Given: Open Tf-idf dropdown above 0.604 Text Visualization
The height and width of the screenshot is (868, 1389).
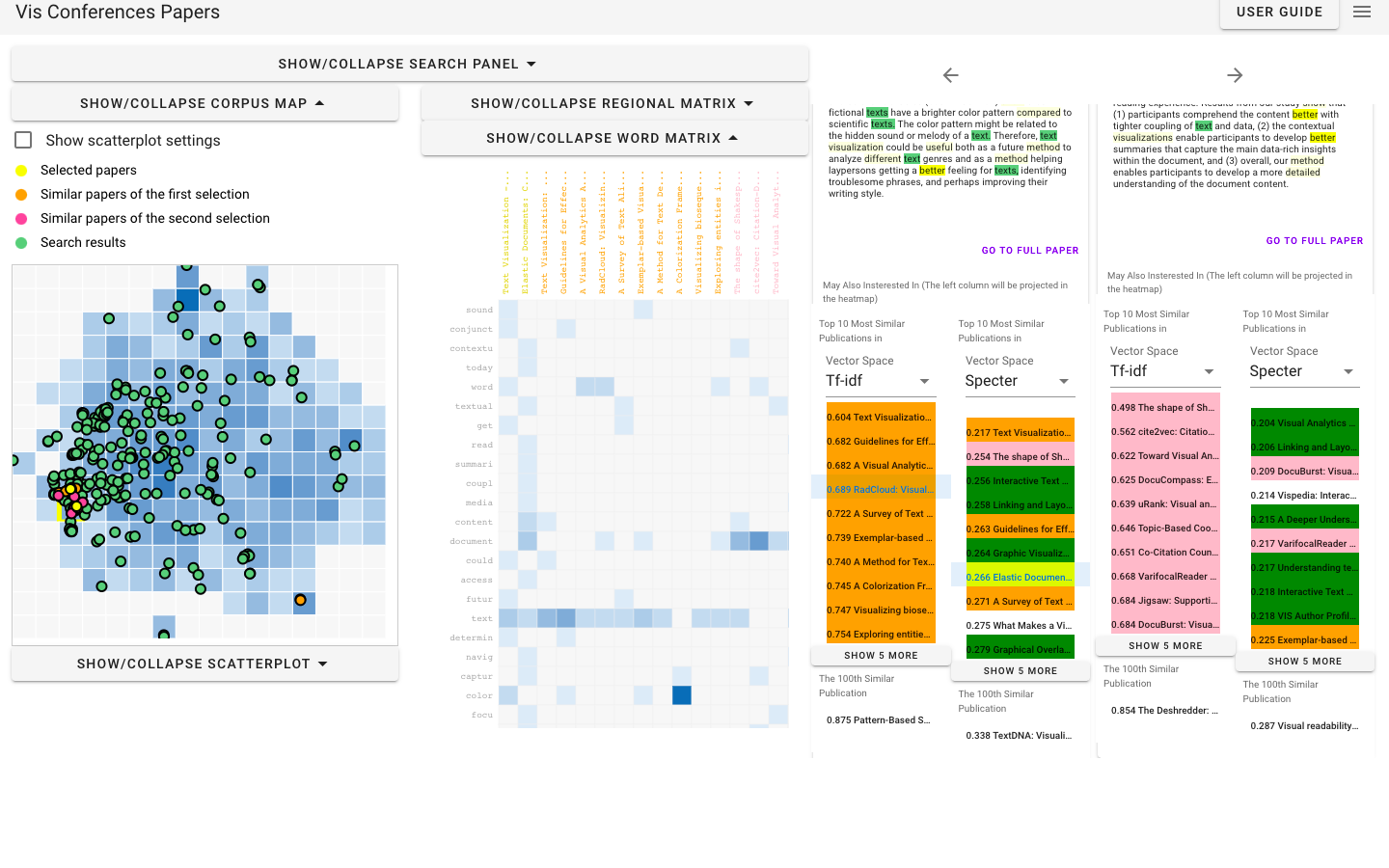Looking at the screenshot, I should [x=881, y=381].
